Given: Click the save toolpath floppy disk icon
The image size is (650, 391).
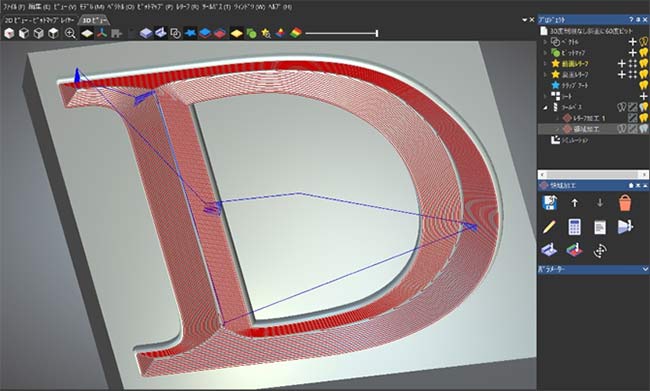Looking at the screenshot, I should tap(549, 203).
